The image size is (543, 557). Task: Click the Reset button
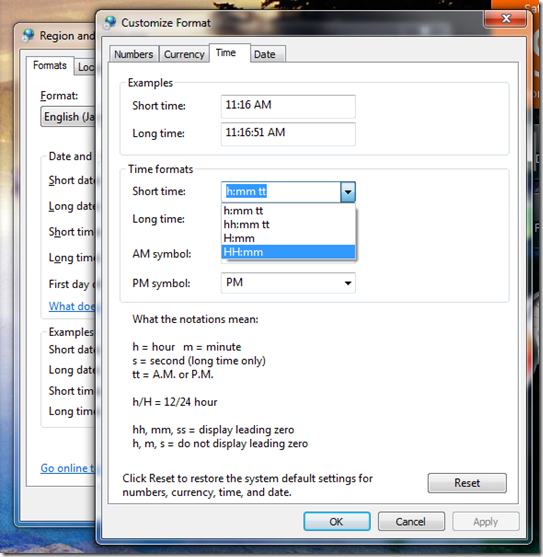[x=467, y=483]
